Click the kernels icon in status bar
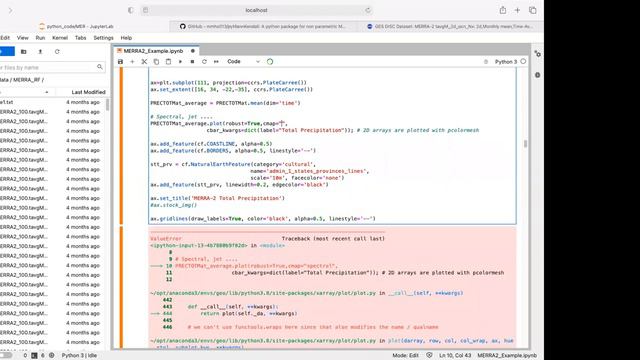Image resolution: width=640 pixels, height=360 pixels. [51, 356]
